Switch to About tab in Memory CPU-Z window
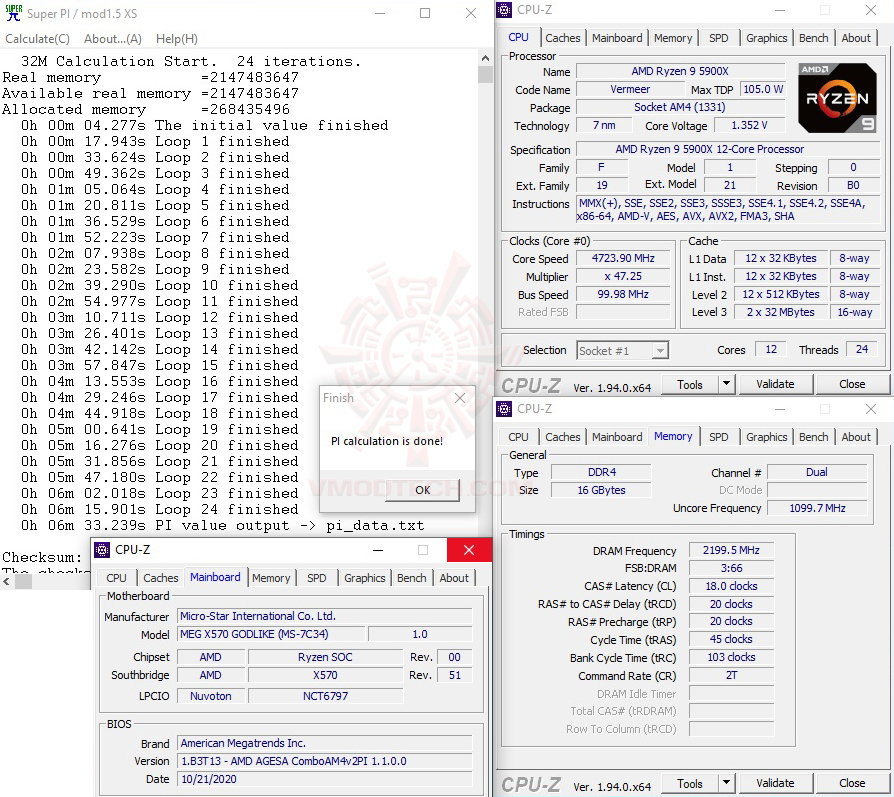 856,437
